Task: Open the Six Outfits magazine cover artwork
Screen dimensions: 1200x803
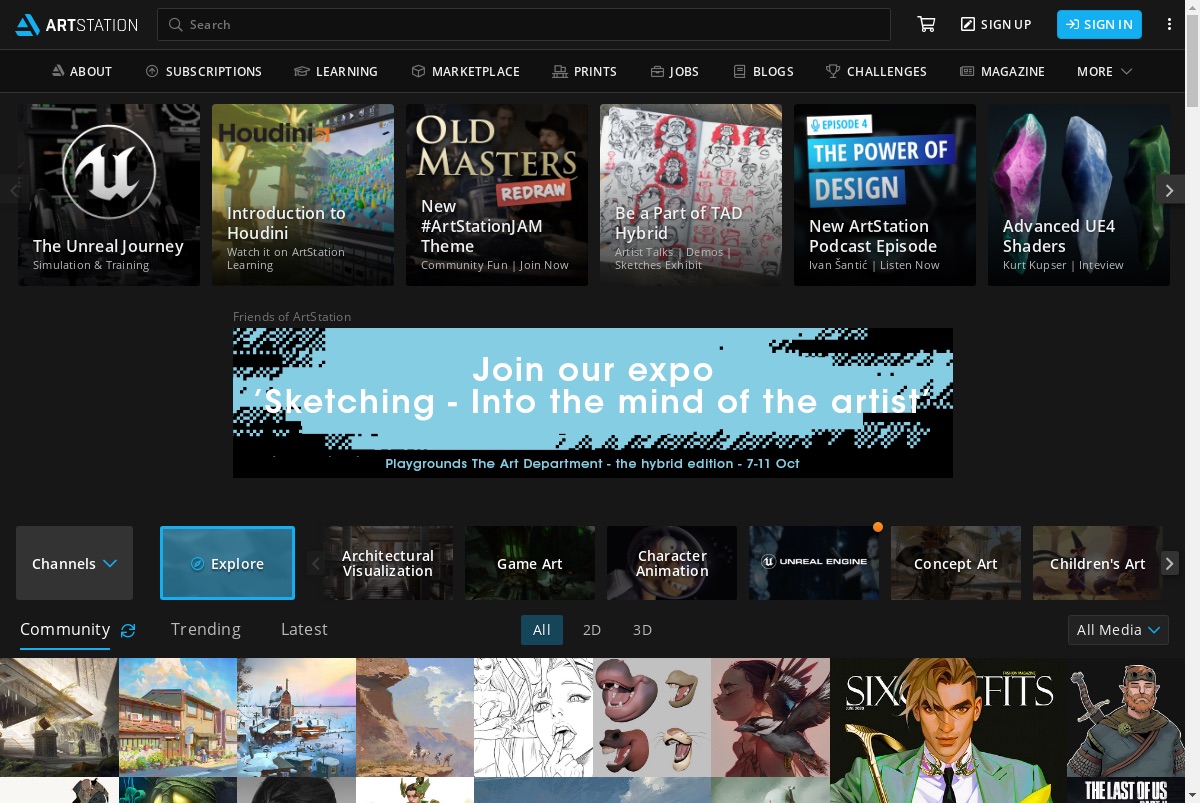Action: (948, 731)
